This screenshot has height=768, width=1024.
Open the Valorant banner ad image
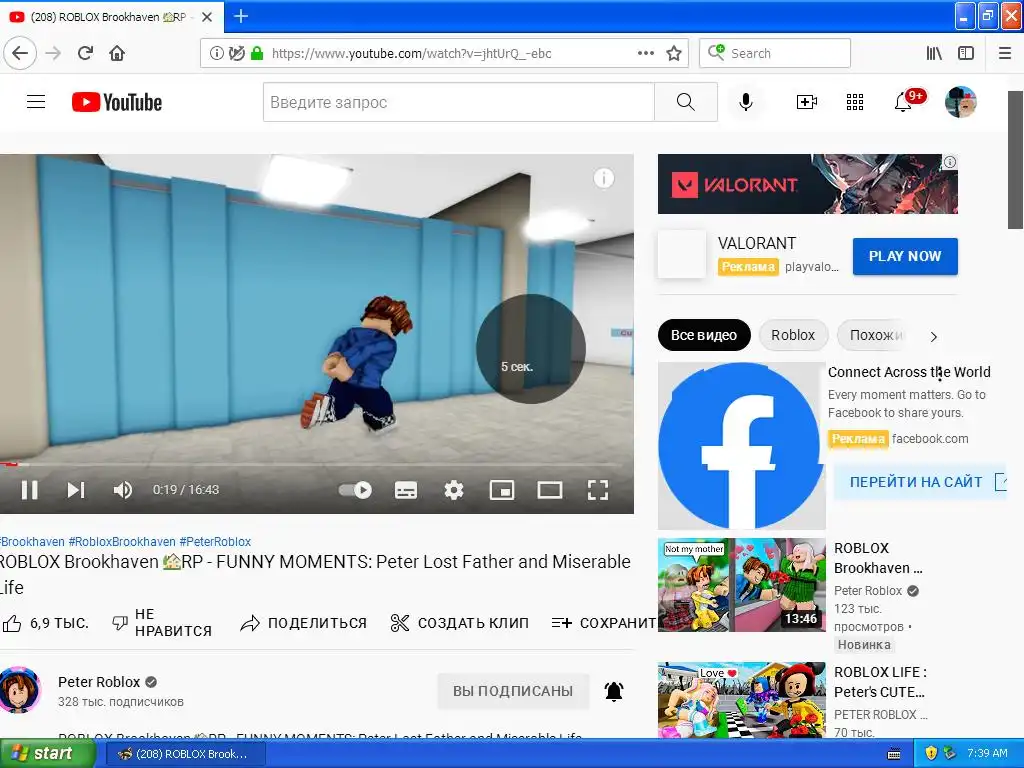[x=808, y=184]
